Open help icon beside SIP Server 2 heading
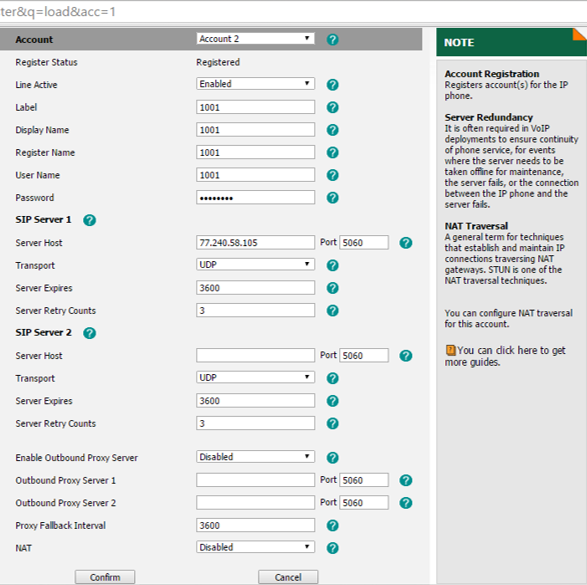The width and height of the screenshot is (587, 585). click(89, 333)
